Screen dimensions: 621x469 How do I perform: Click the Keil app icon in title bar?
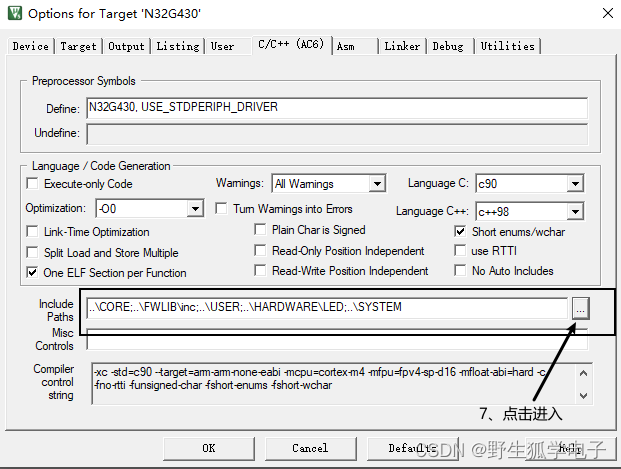click(15, 13)
